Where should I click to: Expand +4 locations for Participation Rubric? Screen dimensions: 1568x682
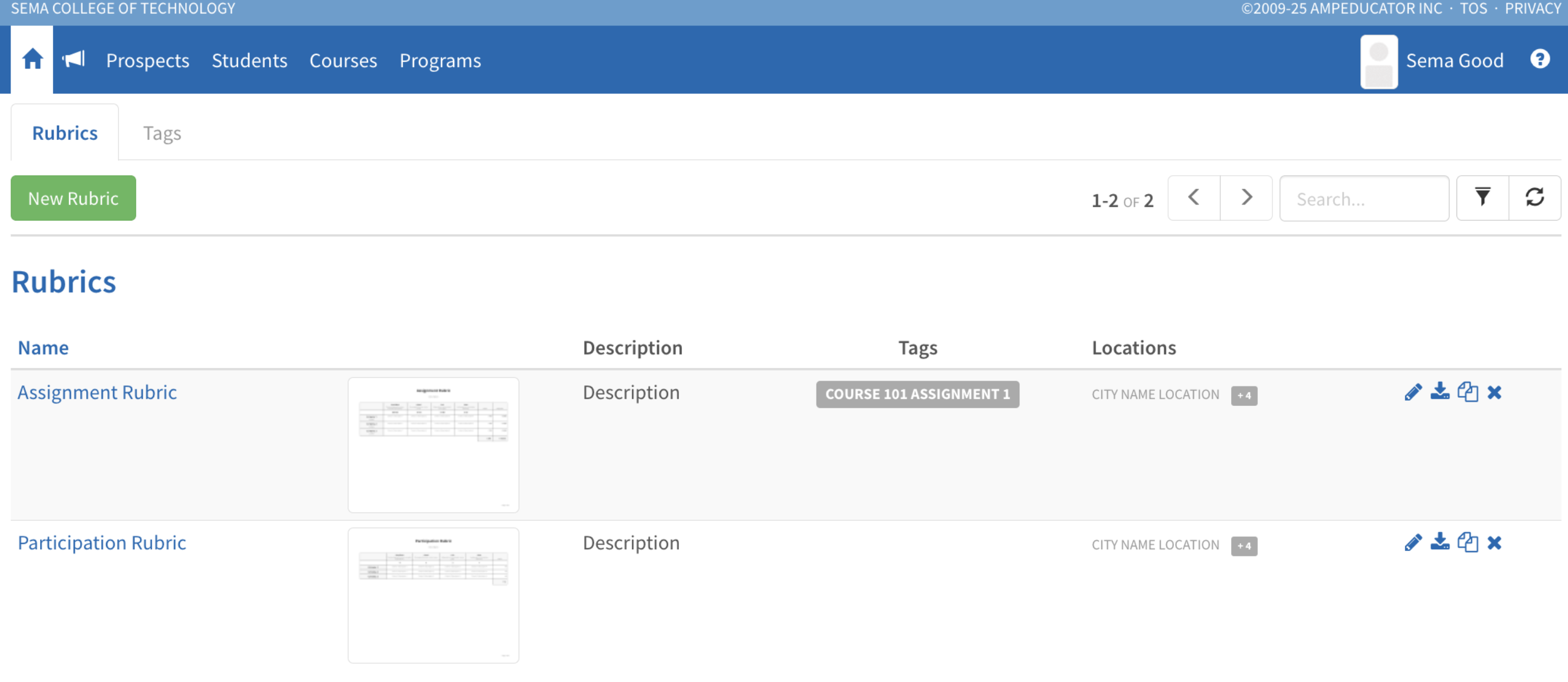tap(1244, 546)
